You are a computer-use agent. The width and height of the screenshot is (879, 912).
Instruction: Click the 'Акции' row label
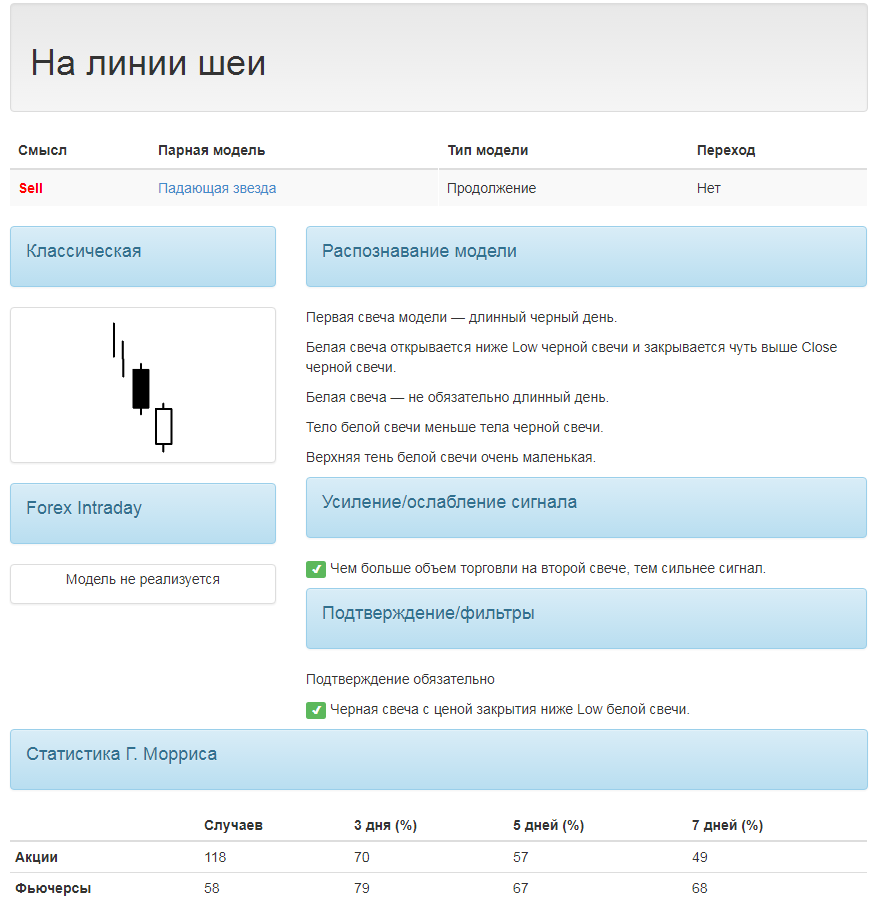click(36, 857)
